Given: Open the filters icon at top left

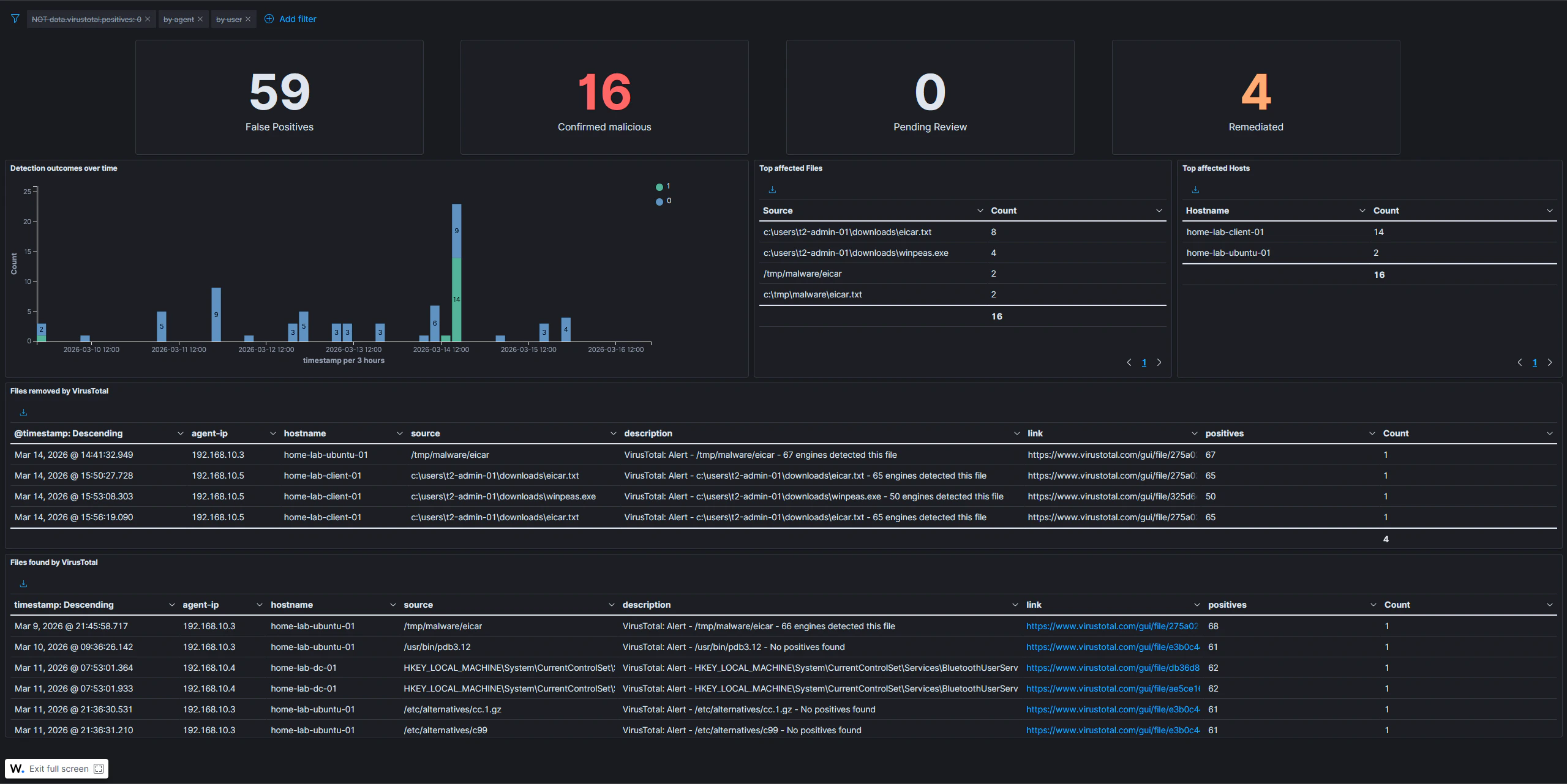Looking at the screenshot, I should [x=15, y=19].
